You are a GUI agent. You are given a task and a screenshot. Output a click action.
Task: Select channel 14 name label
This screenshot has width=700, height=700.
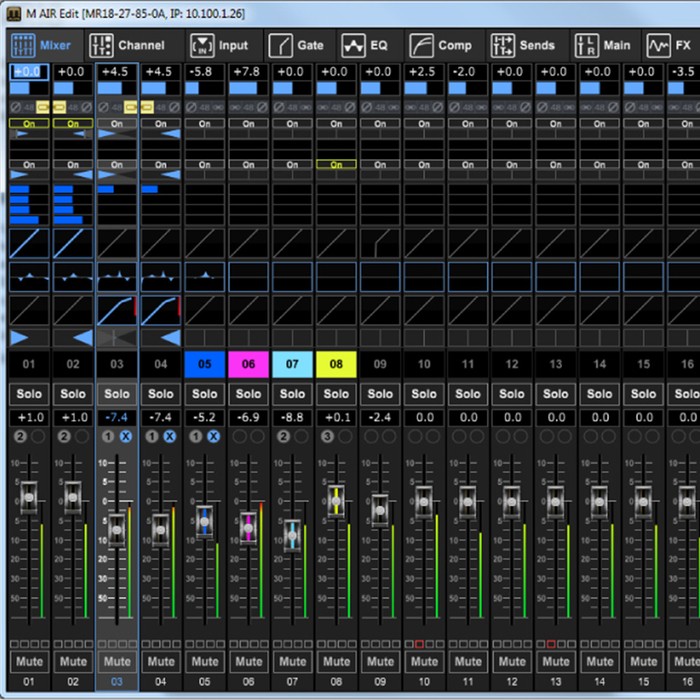(x=600, y=364)
